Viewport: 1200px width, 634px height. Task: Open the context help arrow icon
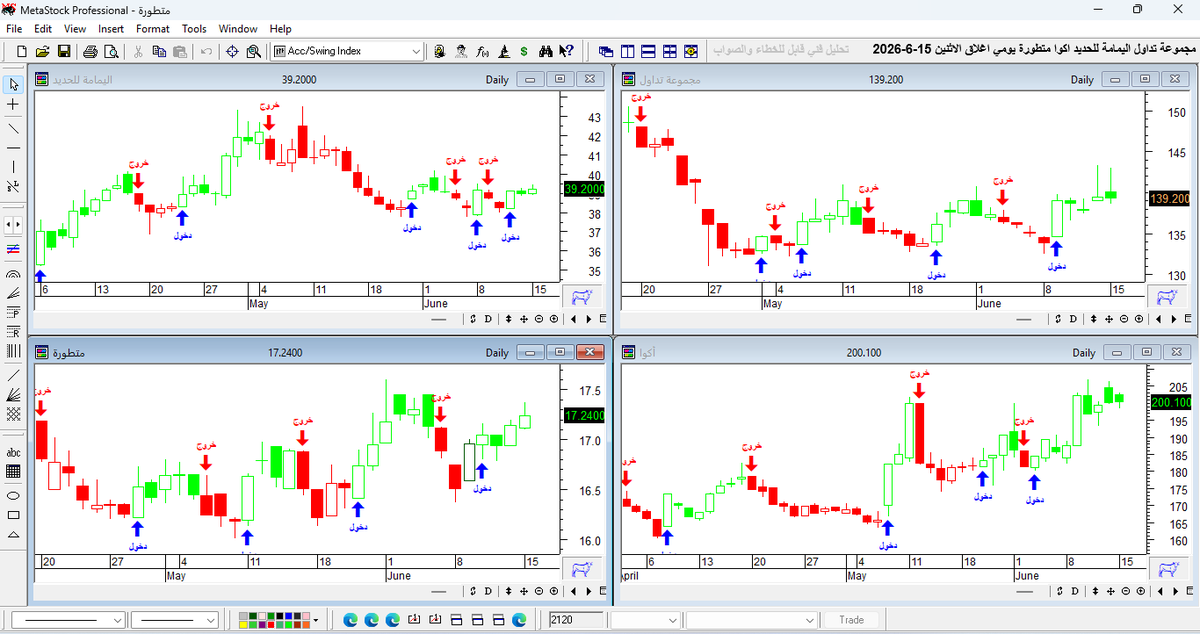(x=567, y=51)
